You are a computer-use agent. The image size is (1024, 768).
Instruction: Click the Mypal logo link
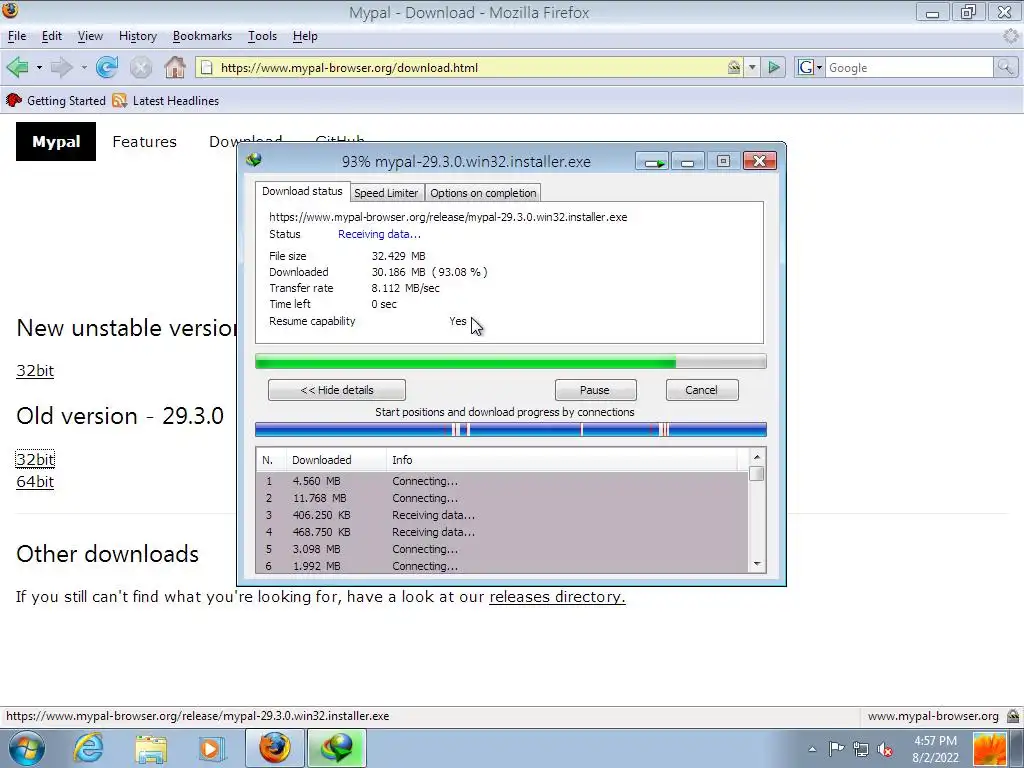click(56, 142)
